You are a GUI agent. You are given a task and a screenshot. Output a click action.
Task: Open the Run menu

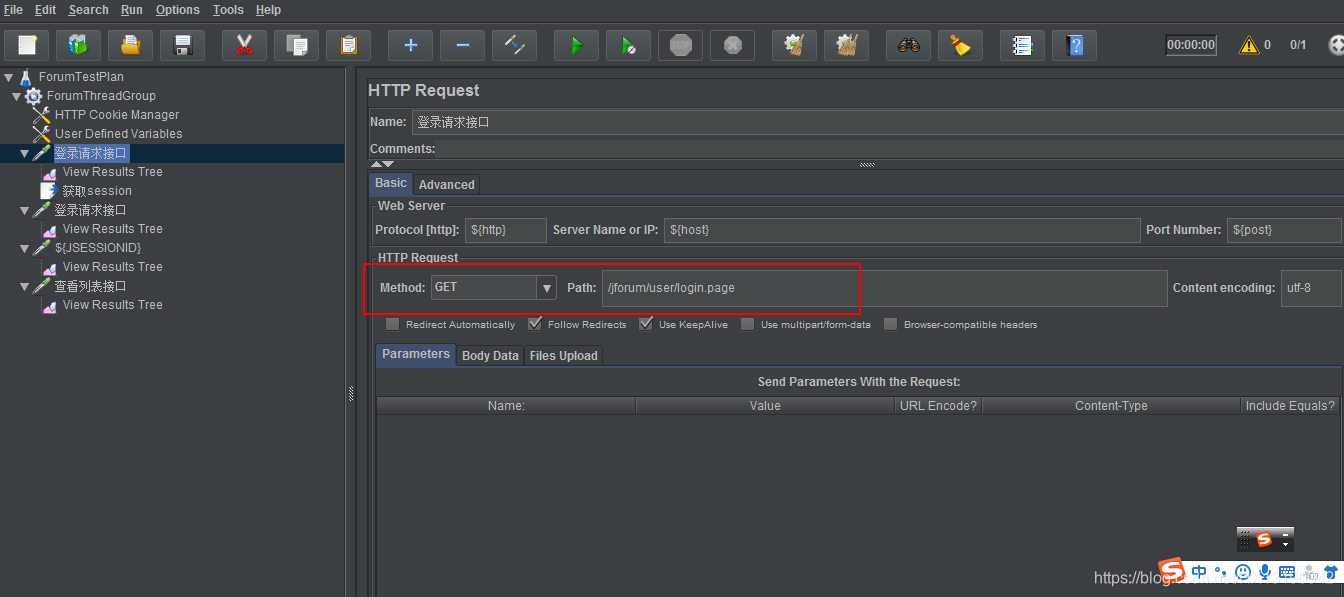coord(132,10)
